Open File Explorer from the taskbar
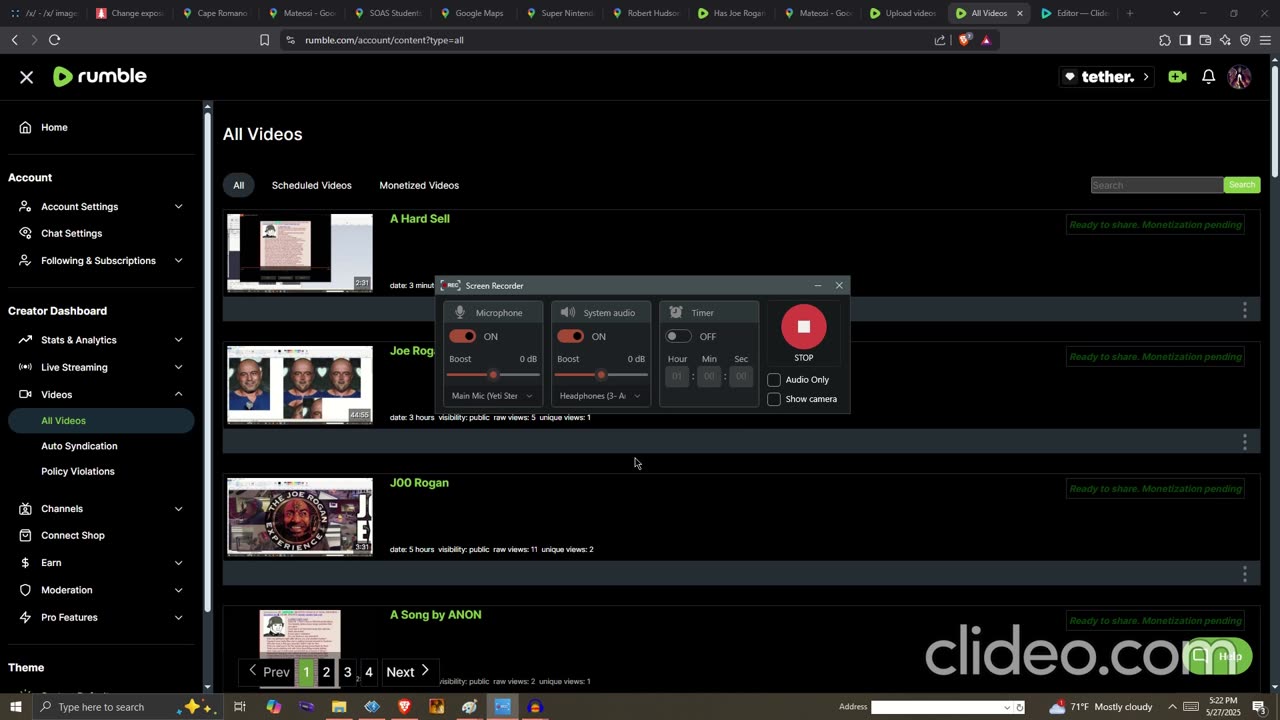1280x720 pixels. 339,707
